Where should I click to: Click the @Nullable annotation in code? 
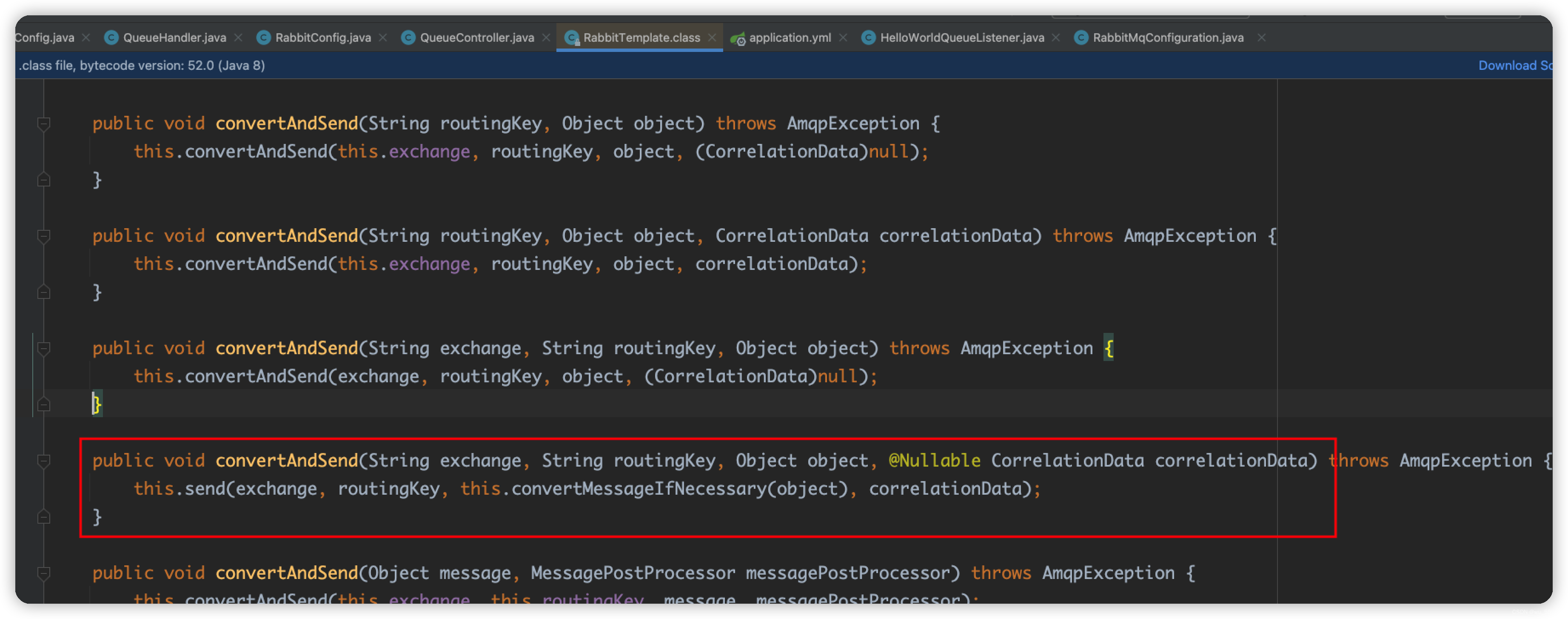[x=934, y=461]
